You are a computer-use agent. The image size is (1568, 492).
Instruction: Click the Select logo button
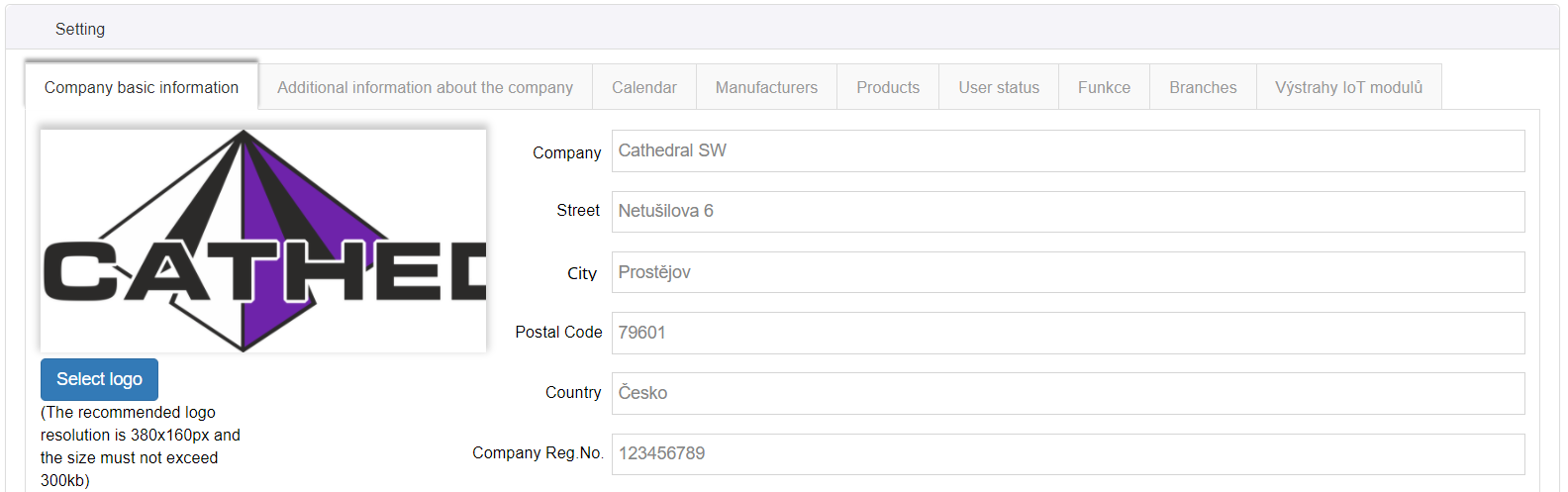coord(99,379)
